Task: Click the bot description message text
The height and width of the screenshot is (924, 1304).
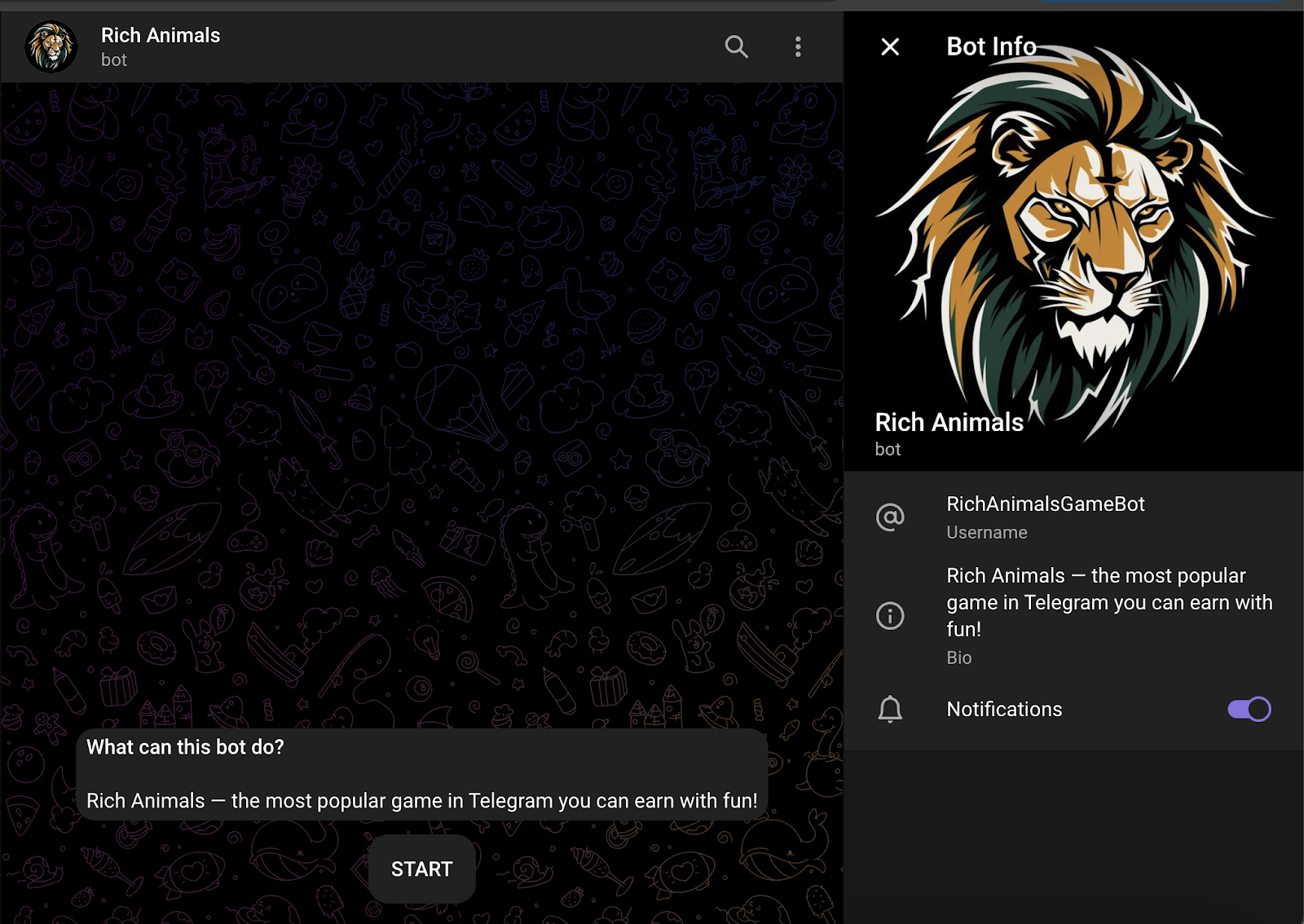Action: pos(421,801)
